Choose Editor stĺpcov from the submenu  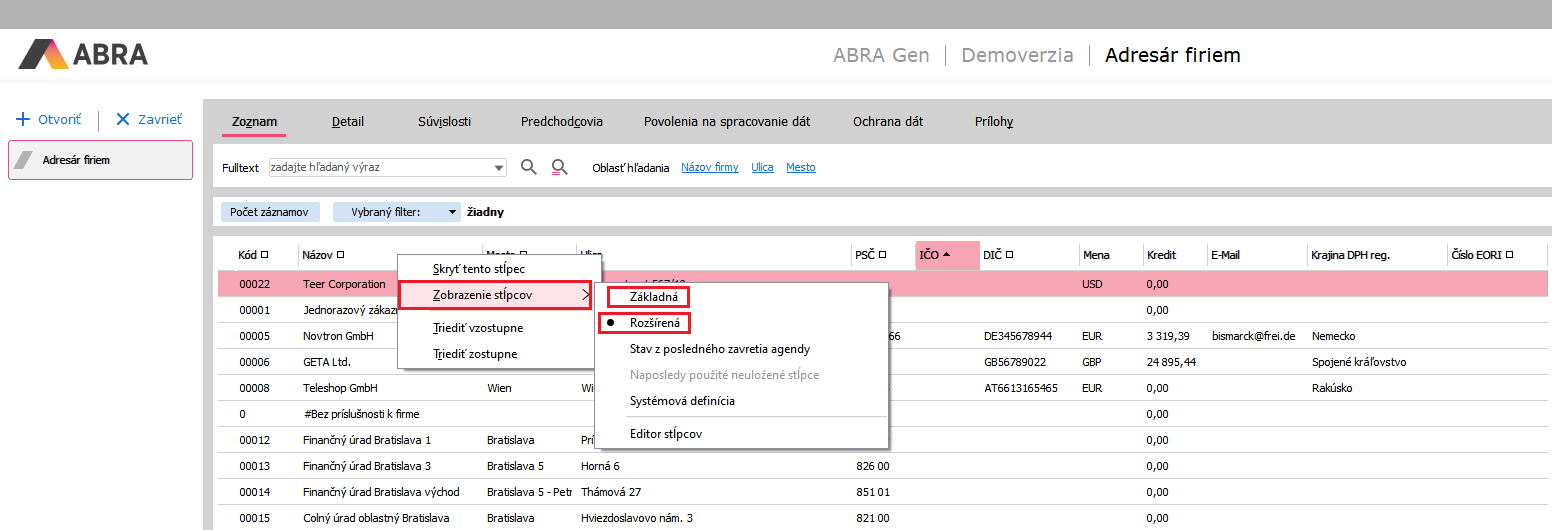click(x=665, y=434)
